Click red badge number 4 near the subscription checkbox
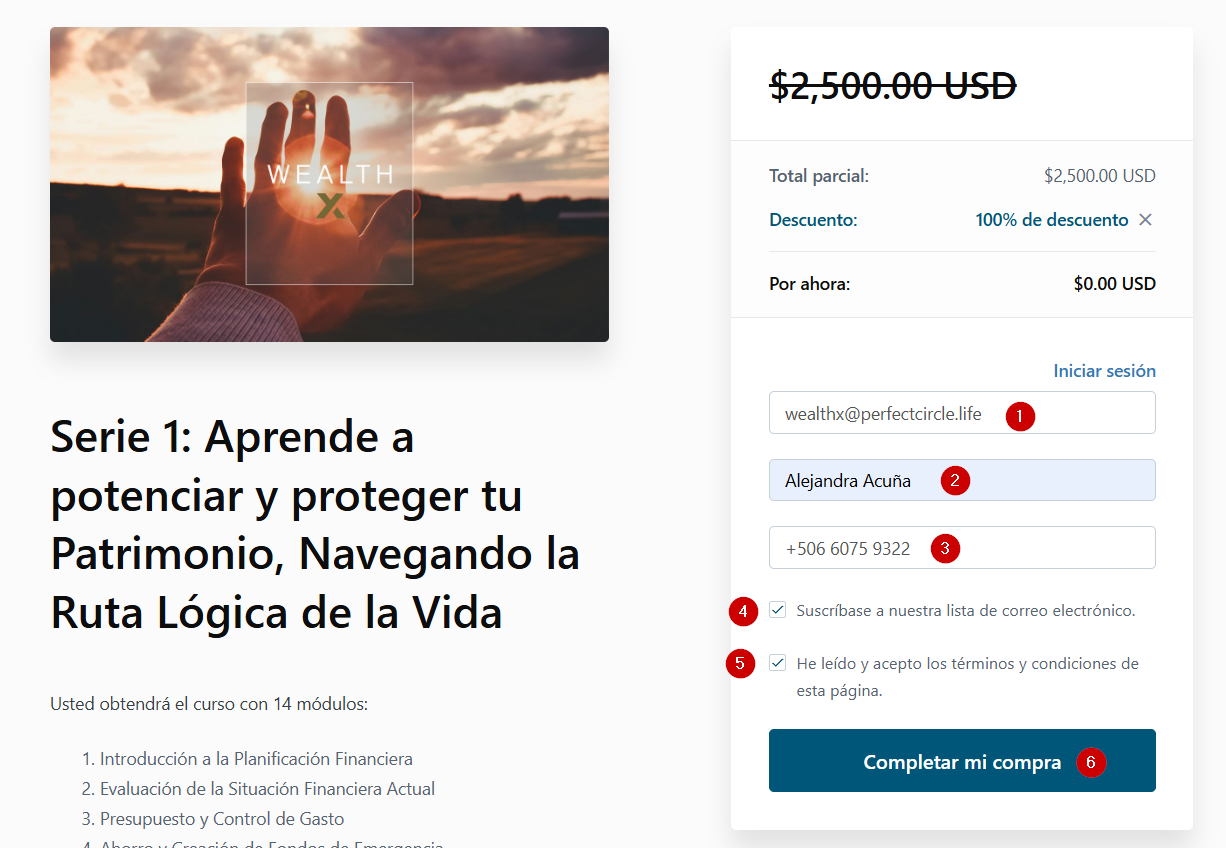The image size is (1226, 848). coord(743,611)
